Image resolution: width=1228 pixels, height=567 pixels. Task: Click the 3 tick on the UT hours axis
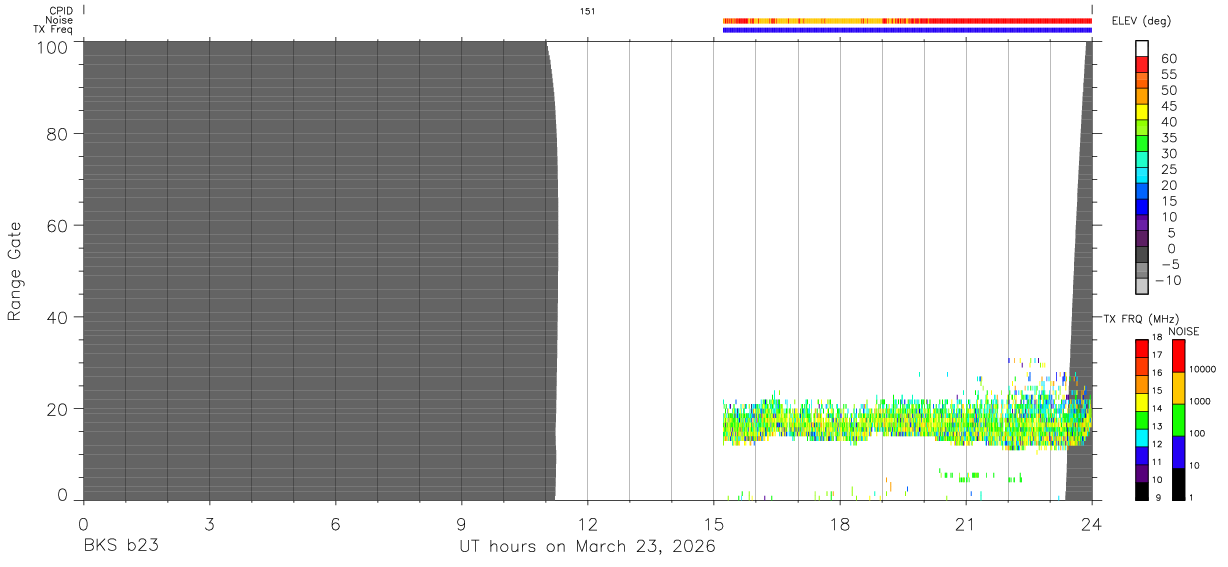pyautogui.click(x=209, y=523)
